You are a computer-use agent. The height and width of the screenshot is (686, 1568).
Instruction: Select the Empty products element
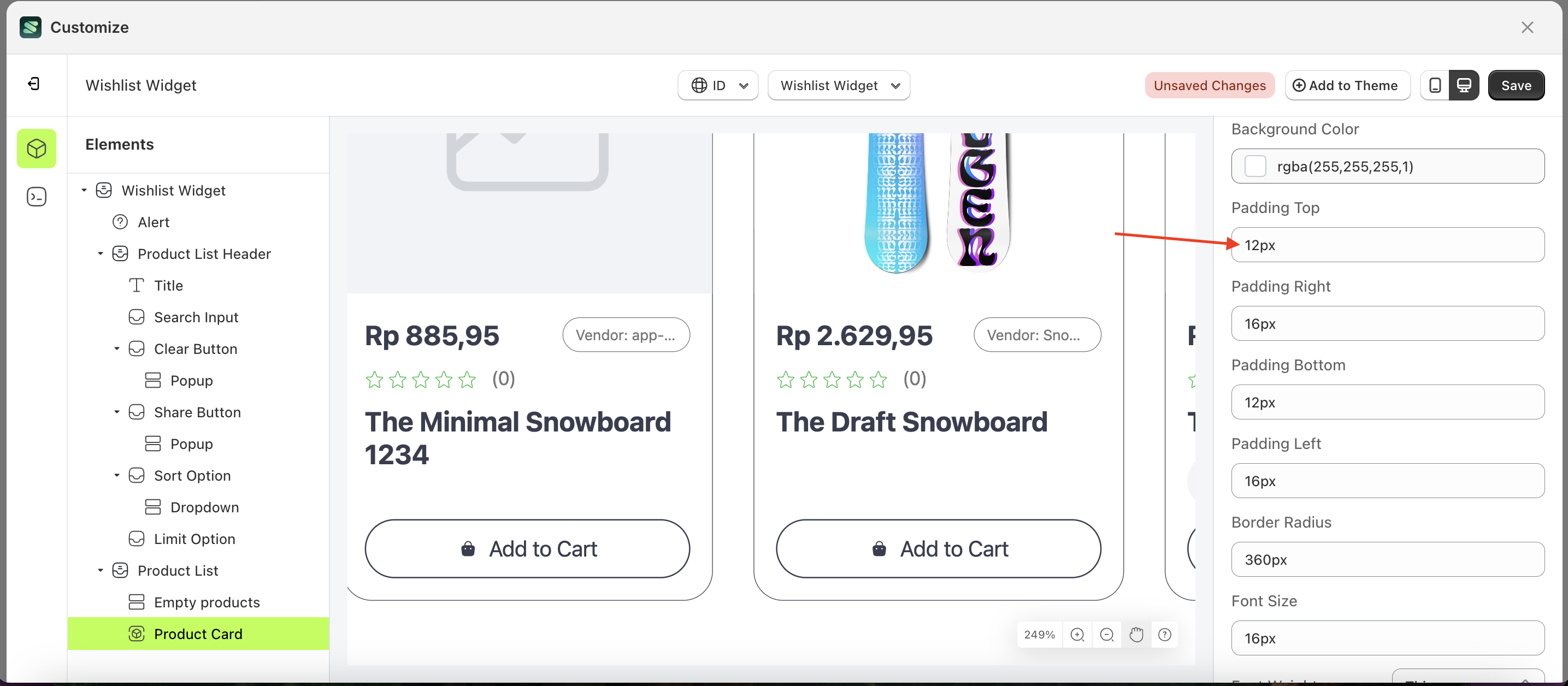point(206,601)
